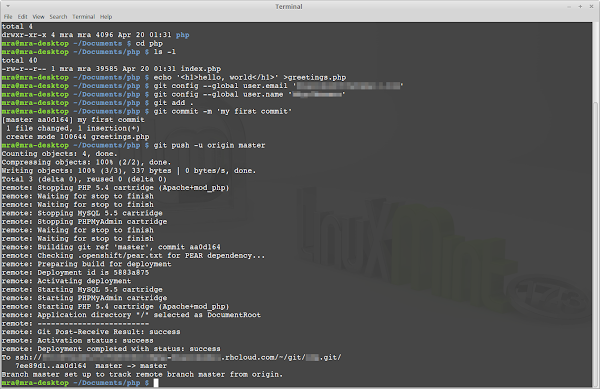Click 'remote: Stopping PHPMyAdmin cartridge' line

point(84,221)
